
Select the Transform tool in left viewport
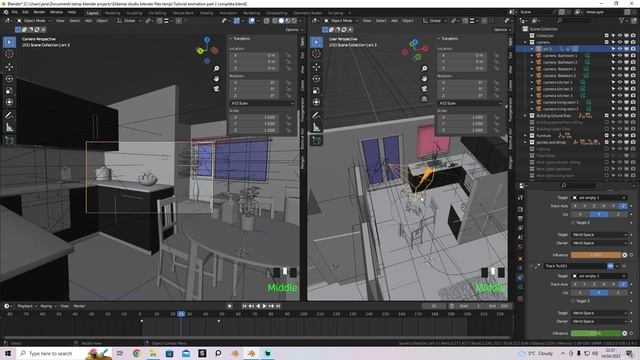coord(9,102)
